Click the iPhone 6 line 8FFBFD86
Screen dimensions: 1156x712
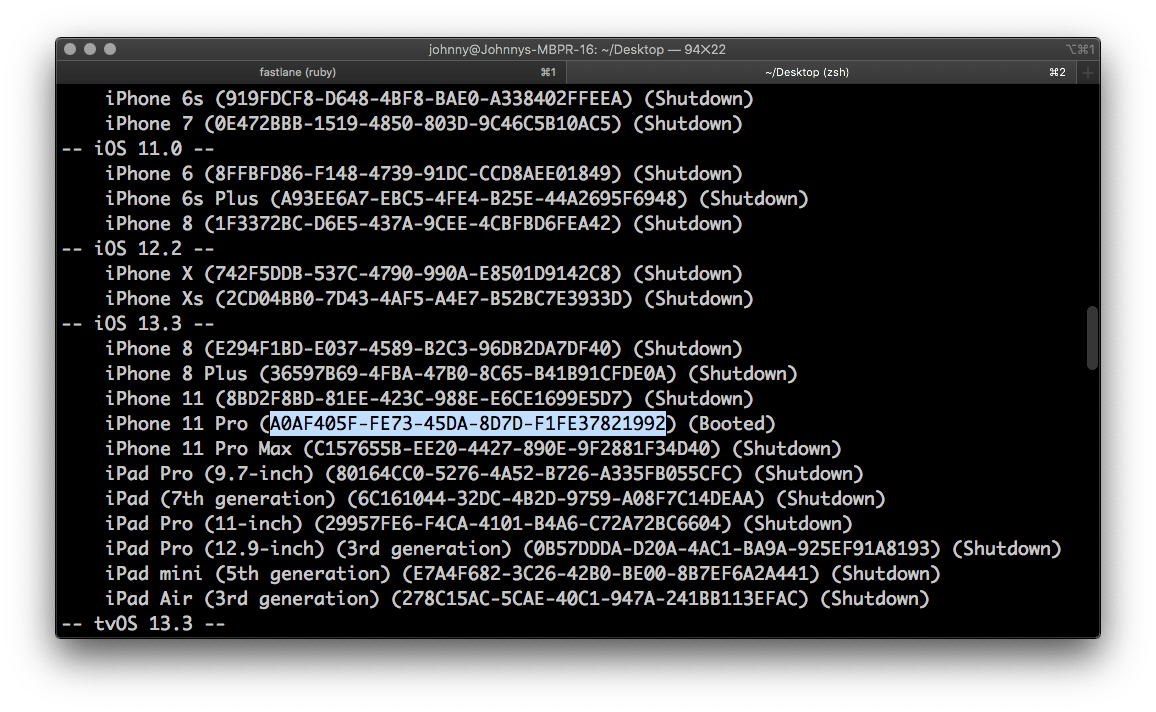(424, 174)
